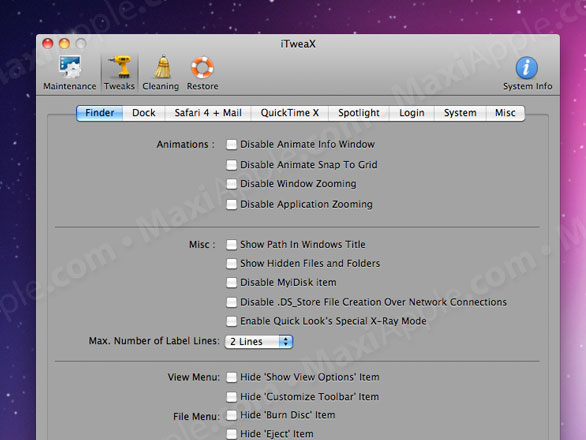Enable Disable Window Zooming checkbox

(x=231, y=184)
